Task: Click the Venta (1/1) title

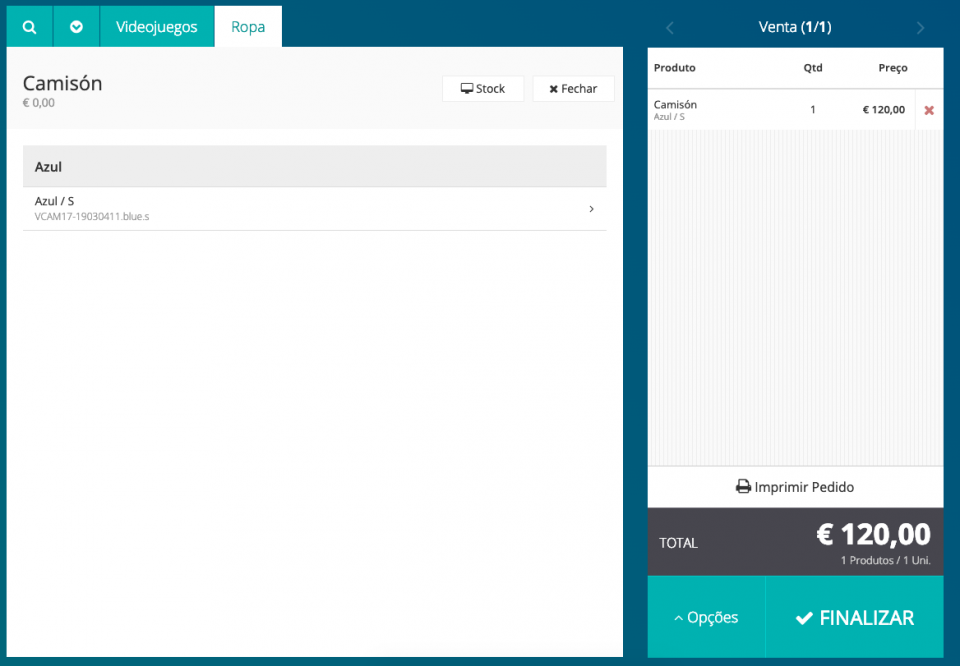Action: (x=795, y=27)
